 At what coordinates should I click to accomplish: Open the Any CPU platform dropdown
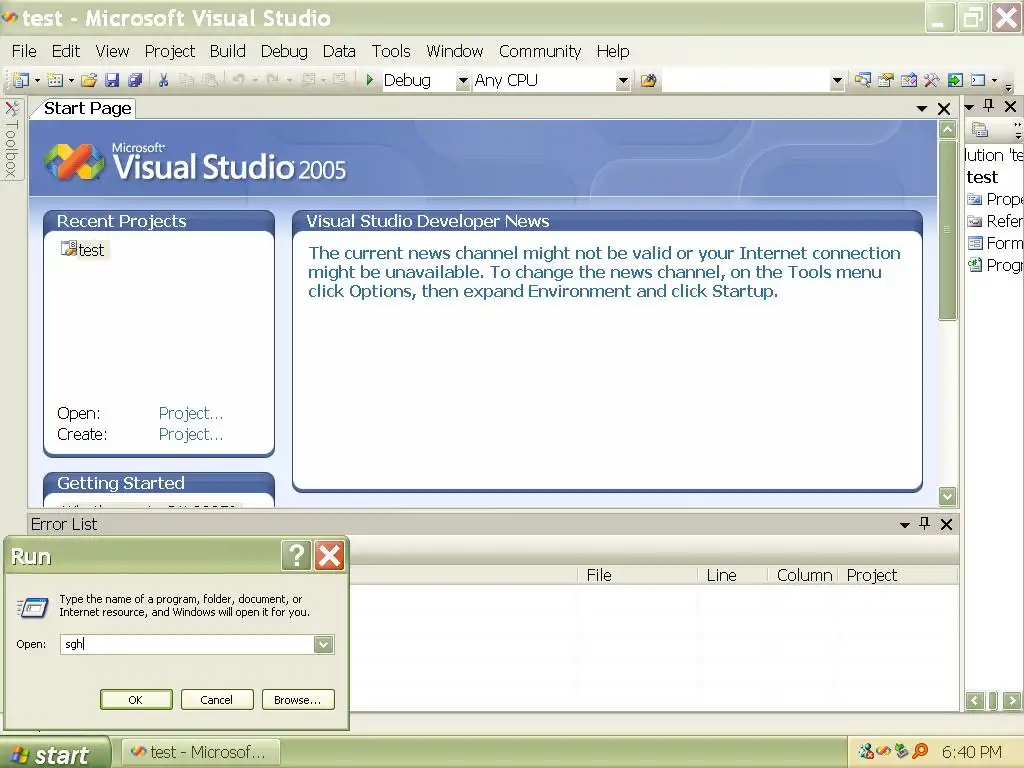pos(623,80)
